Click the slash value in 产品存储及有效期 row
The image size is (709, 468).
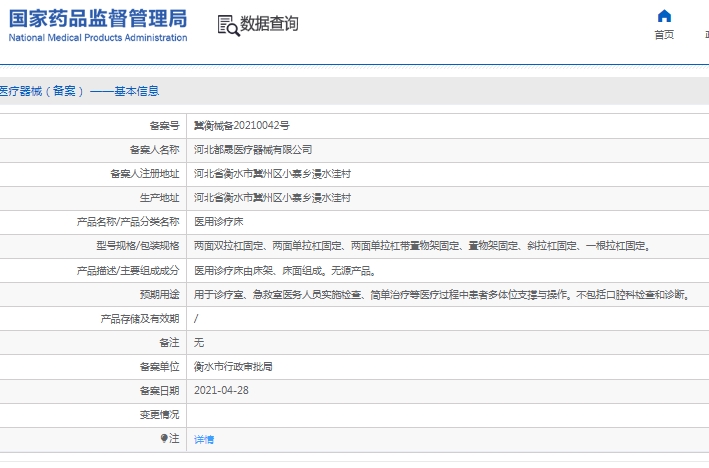coord(196,319)
